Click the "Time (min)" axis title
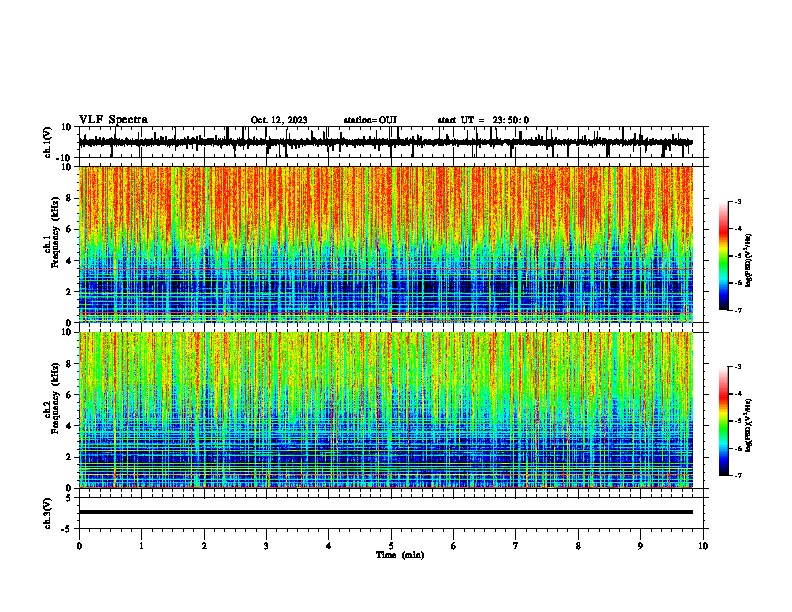The width and height of the screenshot is (792, 612). (x=400, y=555)
